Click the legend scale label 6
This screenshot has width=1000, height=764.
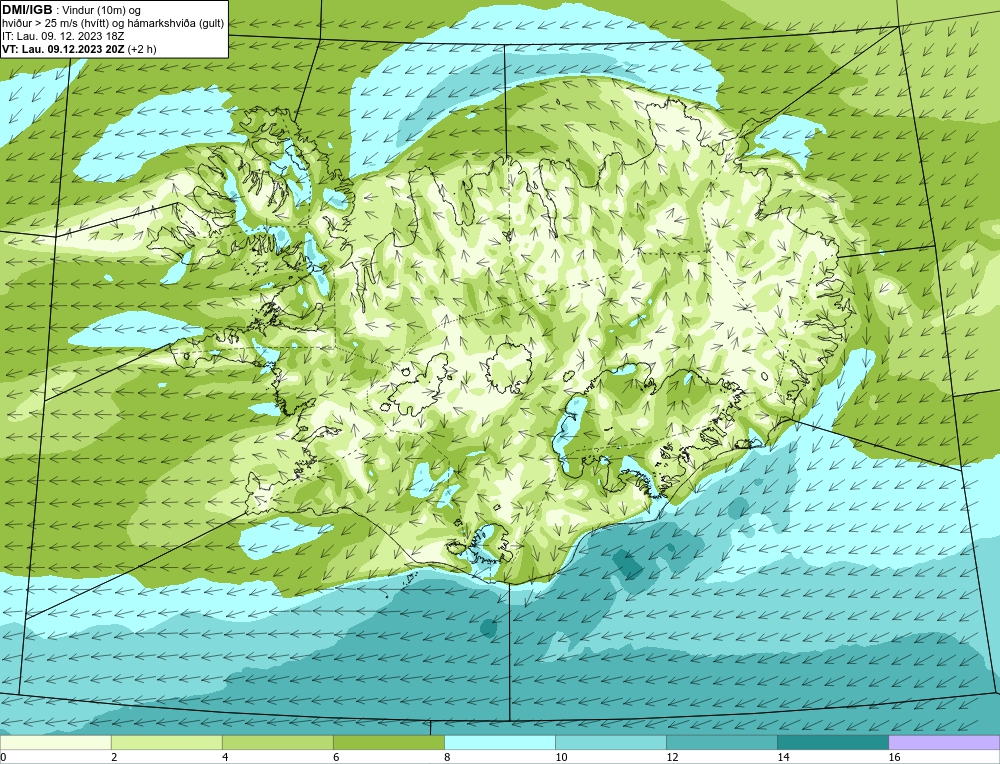pyautogui.click(x=336, y=757)
